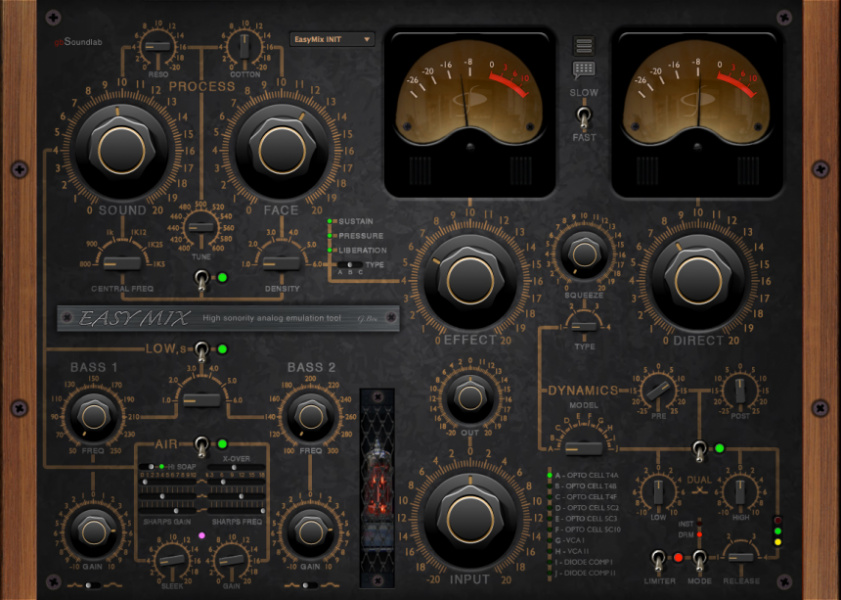
Task: Click the SUSTAIN indicator LED
Action: click(330, 221)
